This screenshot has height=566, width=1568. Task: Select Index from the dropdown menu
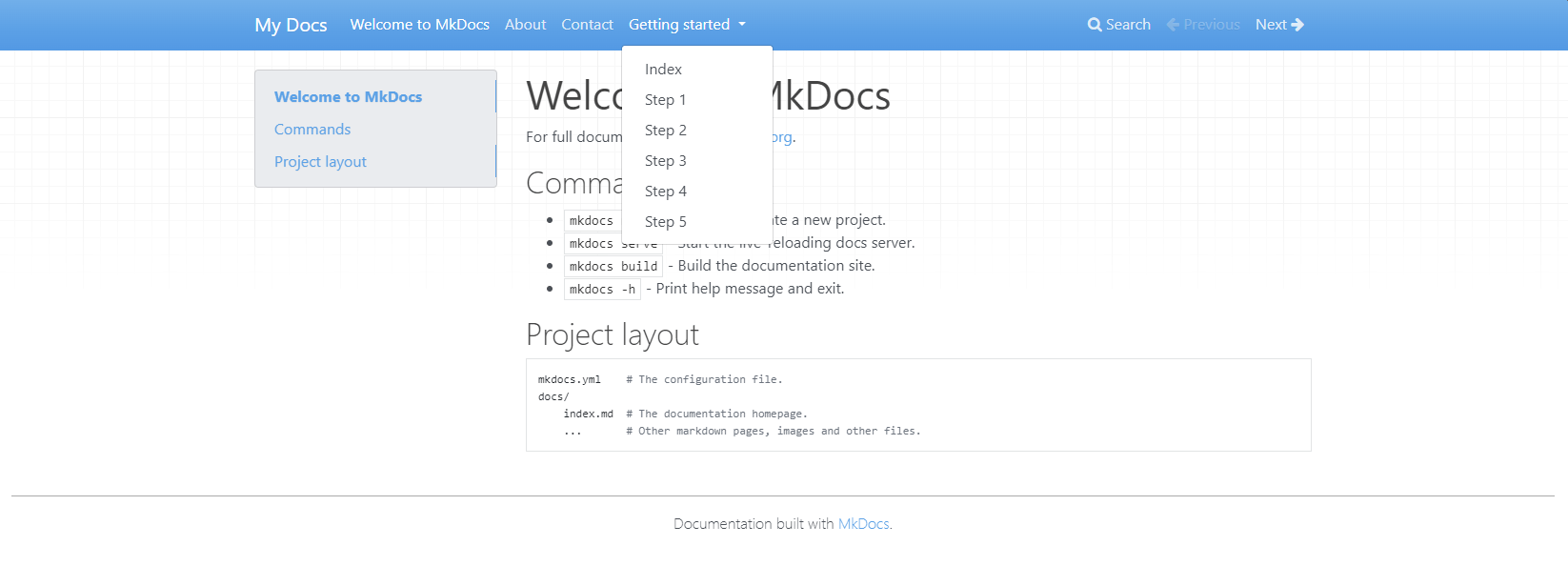point(697,70)
